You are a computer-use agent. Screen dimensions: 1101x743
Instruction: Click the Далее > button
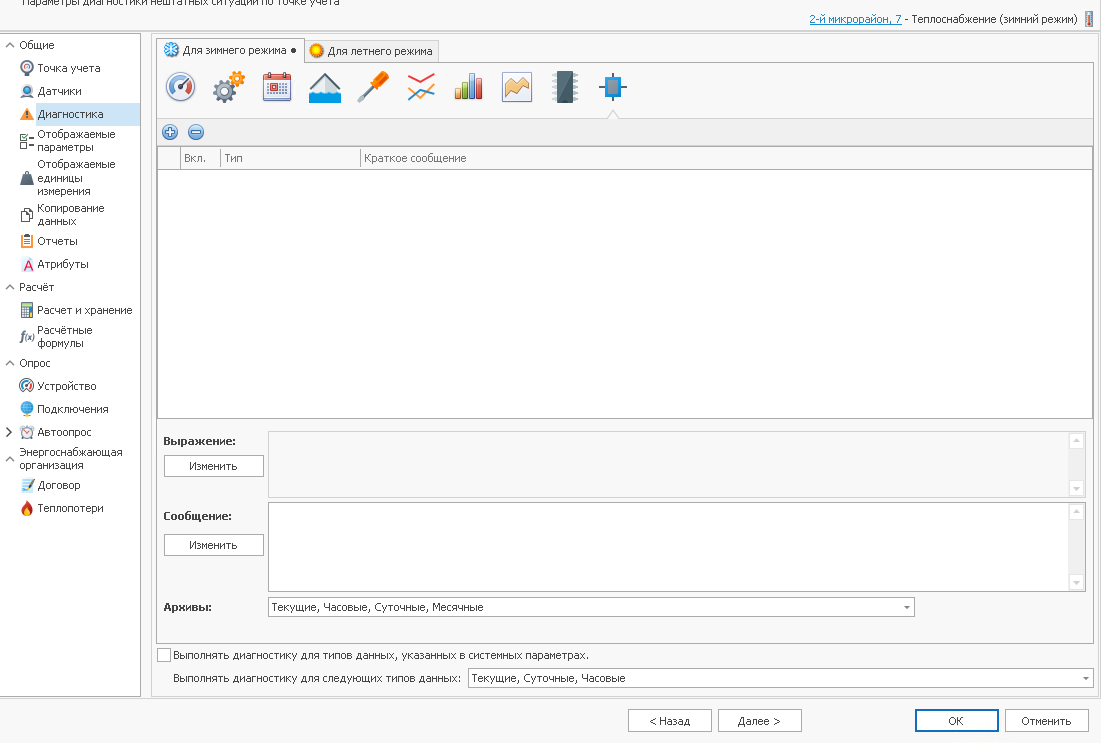point(757,720)
